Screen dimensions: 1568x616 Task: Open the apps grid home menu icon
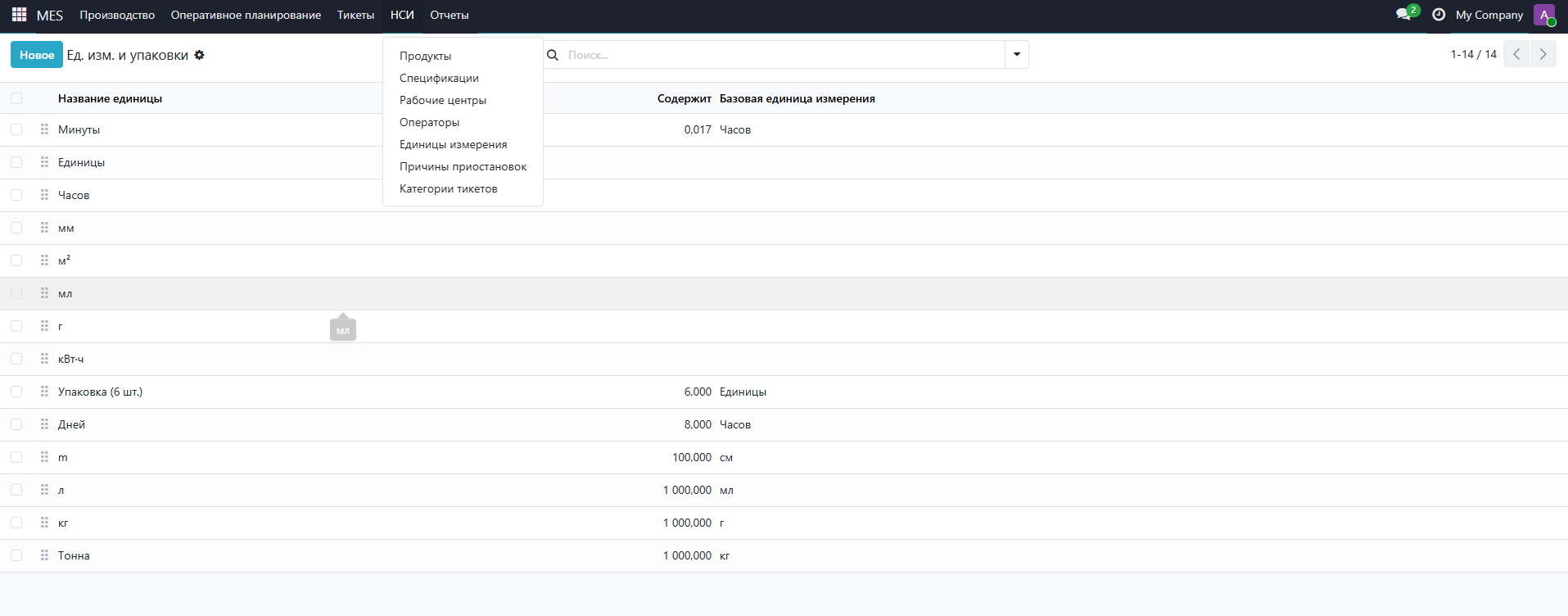pyautogui.click(x=19, y=15)
